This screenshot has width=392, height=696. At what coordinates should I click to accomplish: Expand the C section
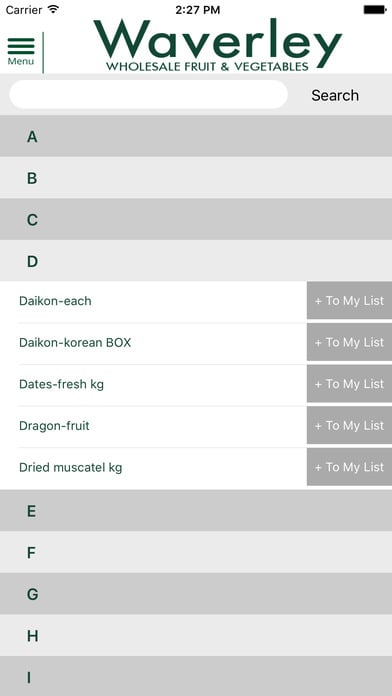[x=196, y=219]
